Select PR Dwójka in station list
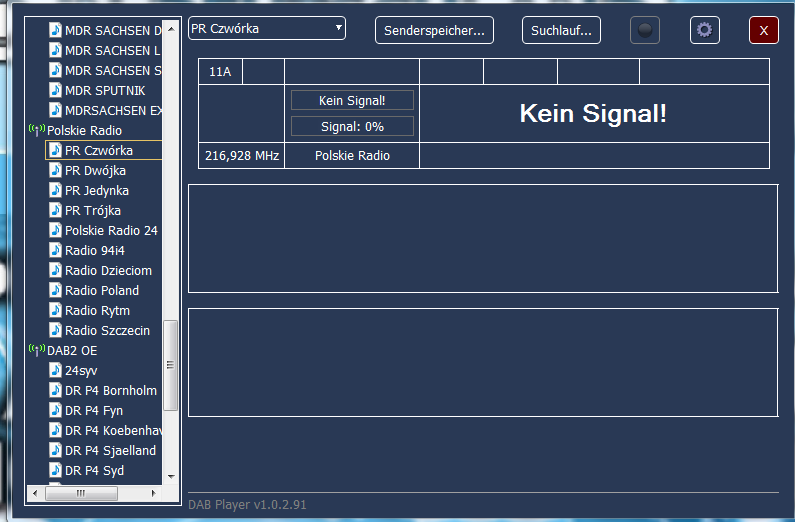 pos(95,171)
